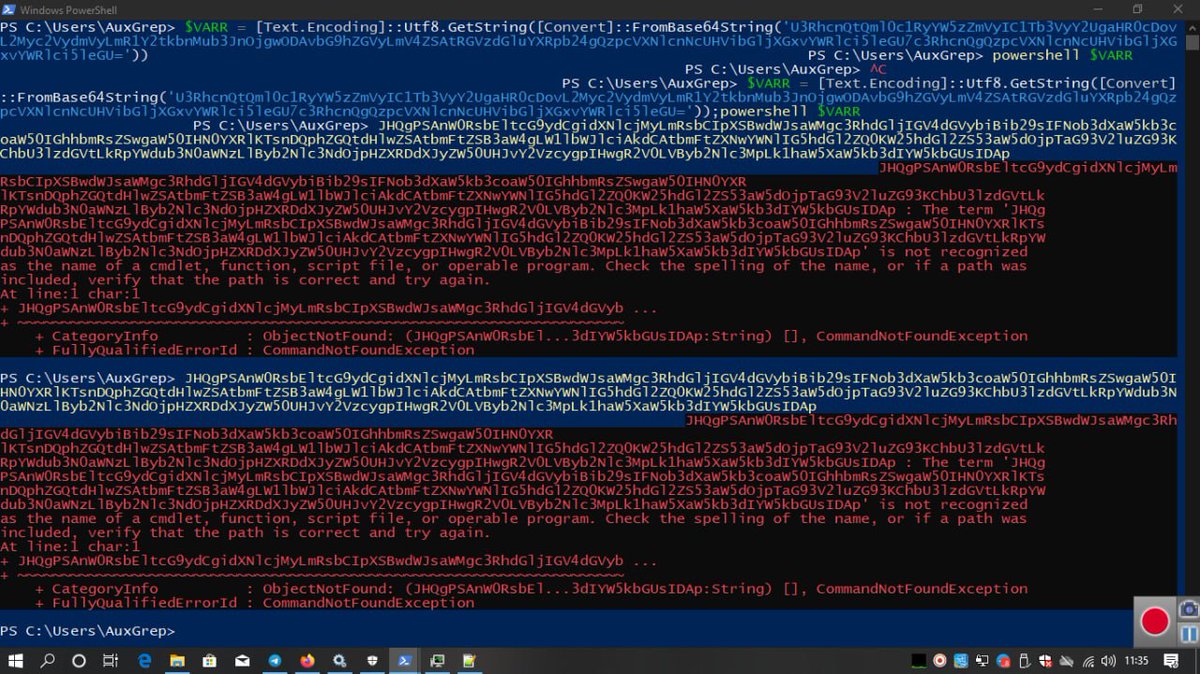This screenshot has width=1200, height=674.
Task: Open the Microsoft Store
Action: point(208,661)
